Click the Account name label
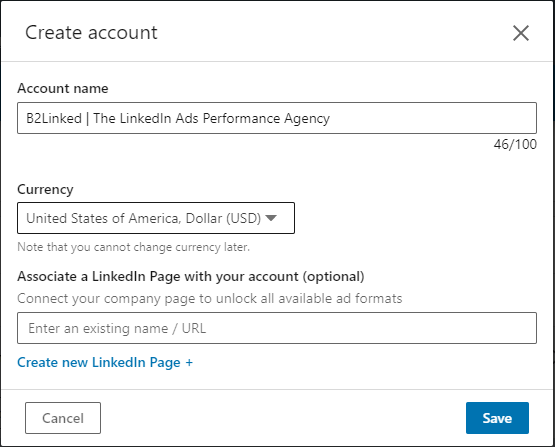 point(63,88)
